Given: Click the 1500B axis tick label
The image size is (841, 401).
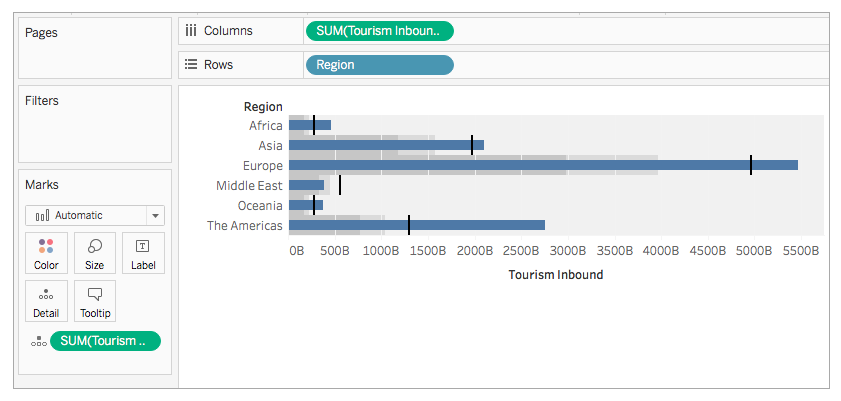Looking at the screenshot, I should click(428, 251).
